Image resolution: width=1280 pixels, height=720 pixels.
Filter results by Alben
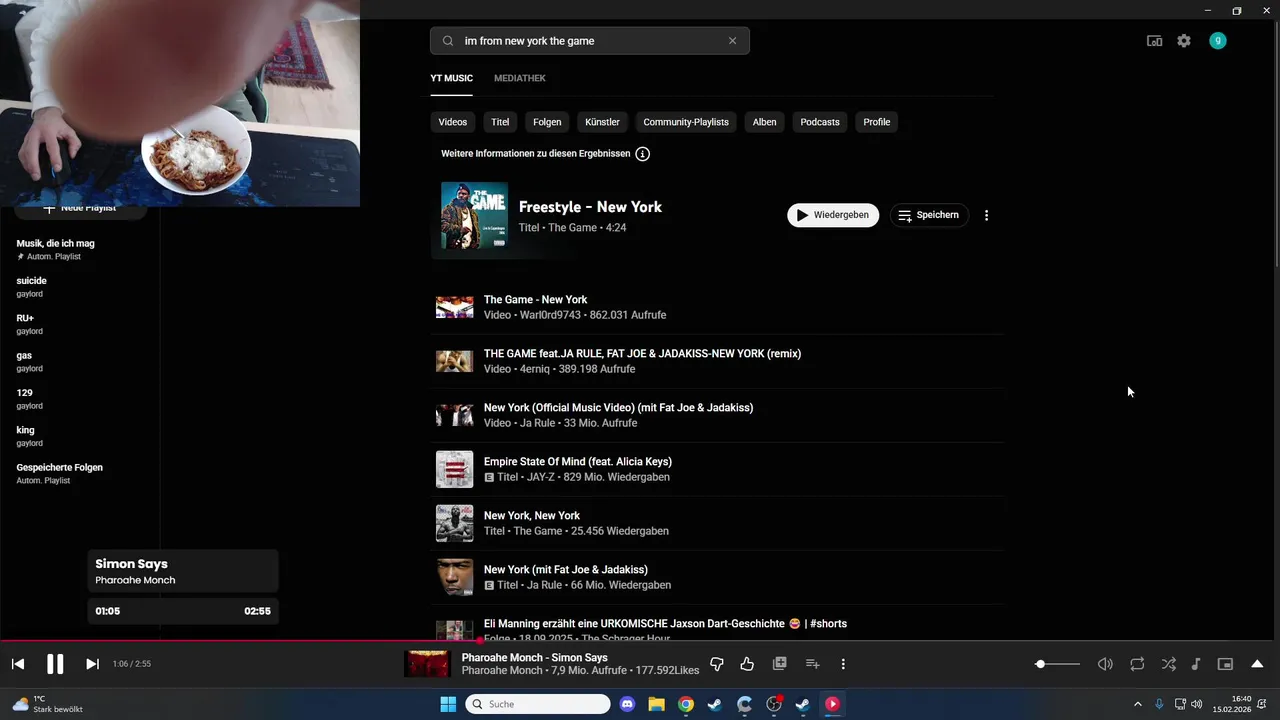coord(765,122)
